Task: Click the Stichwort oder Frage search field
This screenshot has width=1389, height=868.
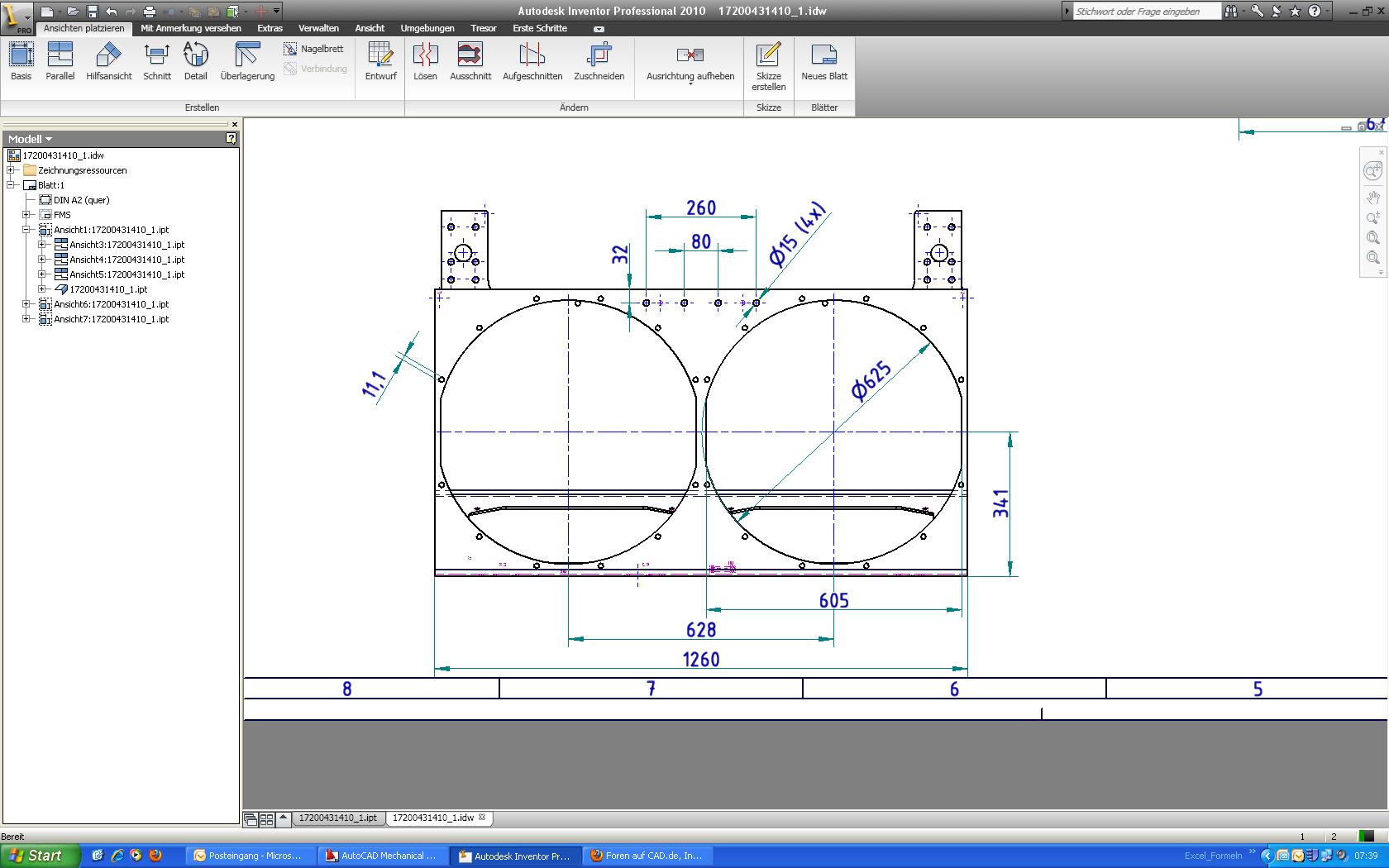Action: pyautogui.click(x=1146, y=12)
